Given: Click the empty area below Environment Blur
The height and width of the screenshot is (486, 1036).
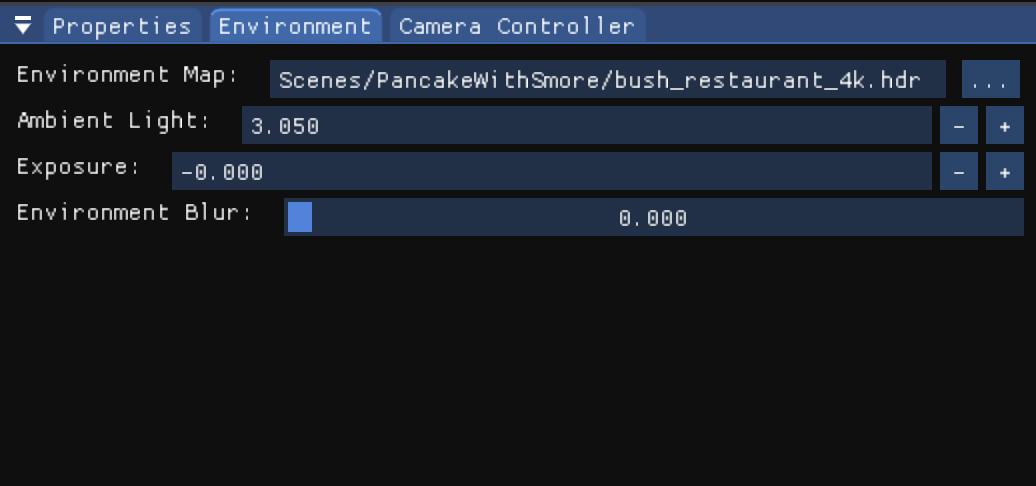Looking at the screenshot, I should point(518,360).
